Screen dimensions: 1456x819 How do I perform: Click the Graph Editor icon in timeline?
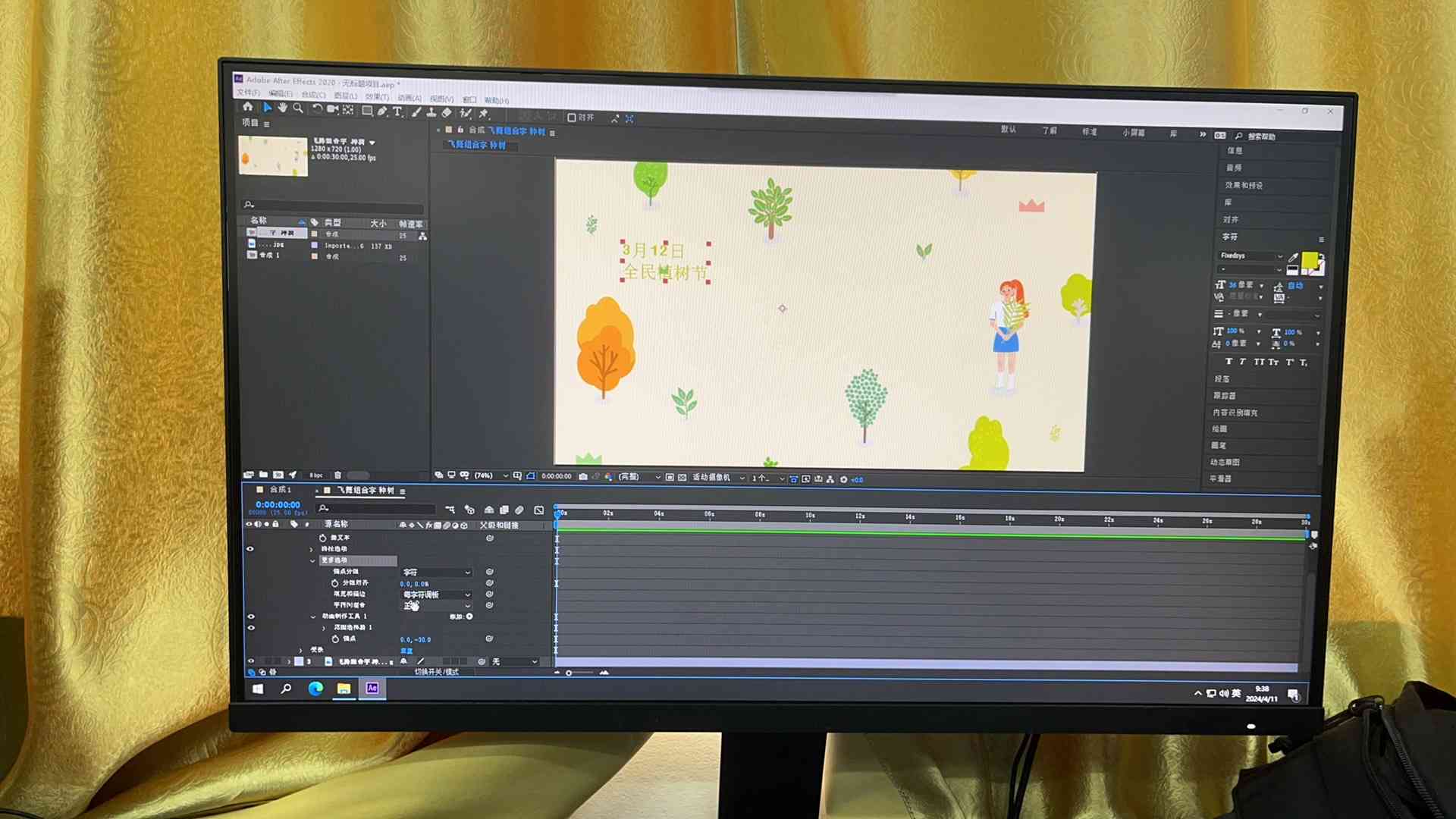[539, 510]
